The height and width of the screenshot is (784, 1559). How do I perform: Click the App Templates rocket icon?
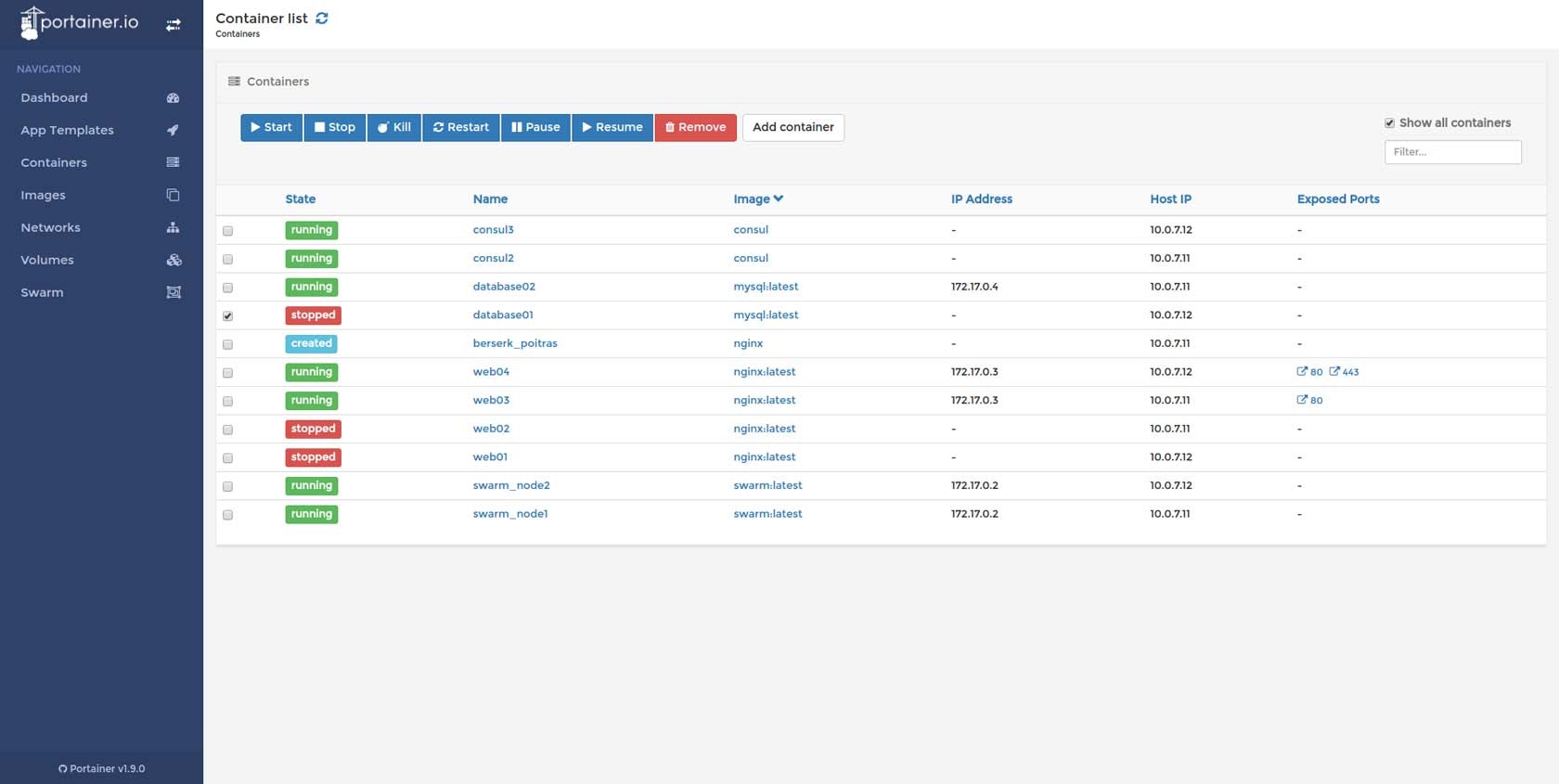(173, 130)
